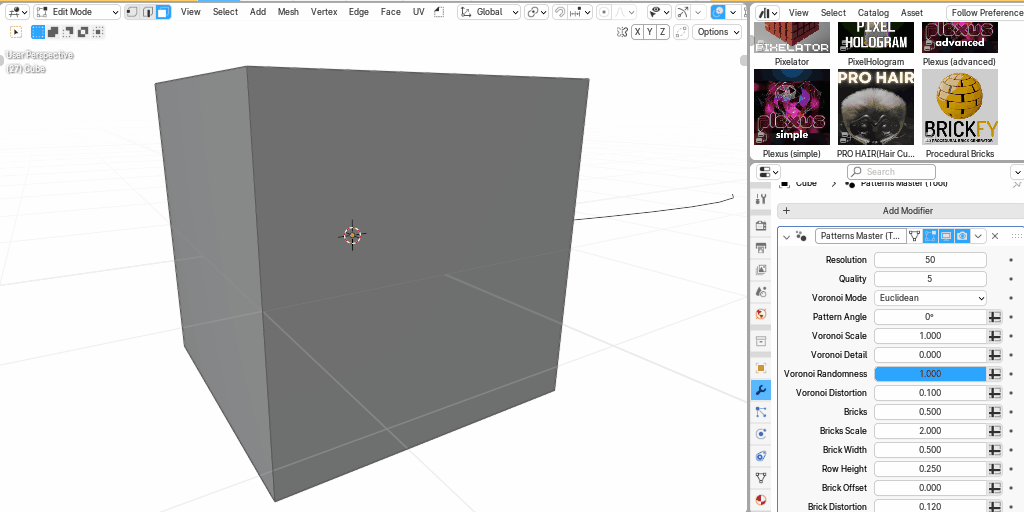Open the Output properties tab
This screenshot has width=1024, height=512.
click(760, 248)
